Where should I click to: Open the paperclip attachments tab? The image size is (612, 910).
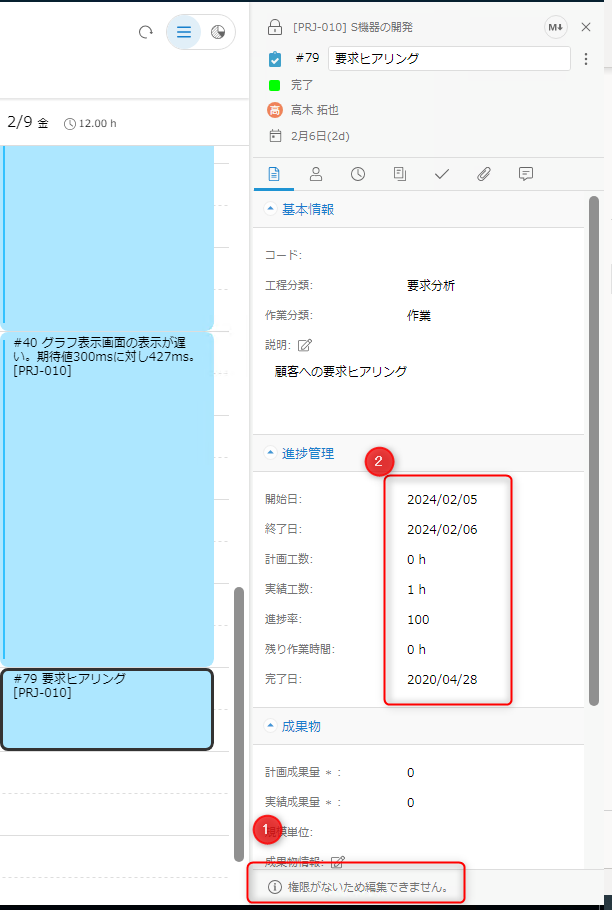pos(484,174)
